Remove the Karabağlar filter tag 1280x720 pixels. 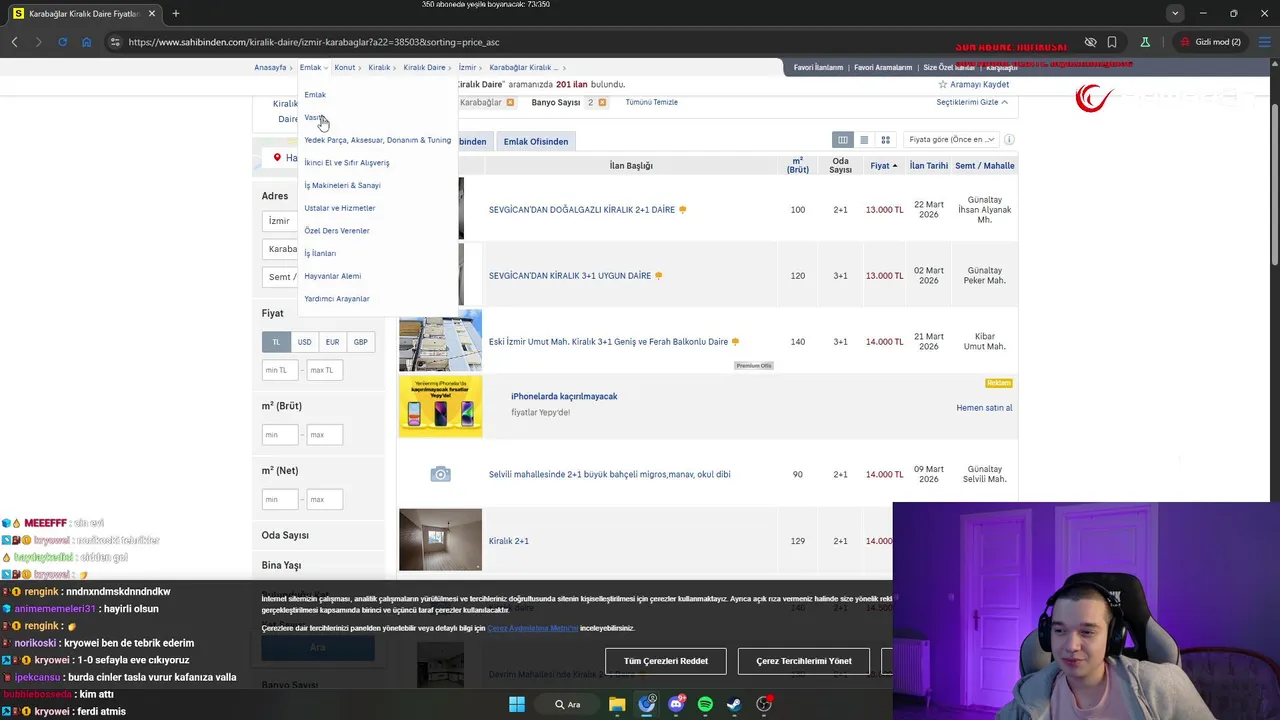(x=510, y=103)
